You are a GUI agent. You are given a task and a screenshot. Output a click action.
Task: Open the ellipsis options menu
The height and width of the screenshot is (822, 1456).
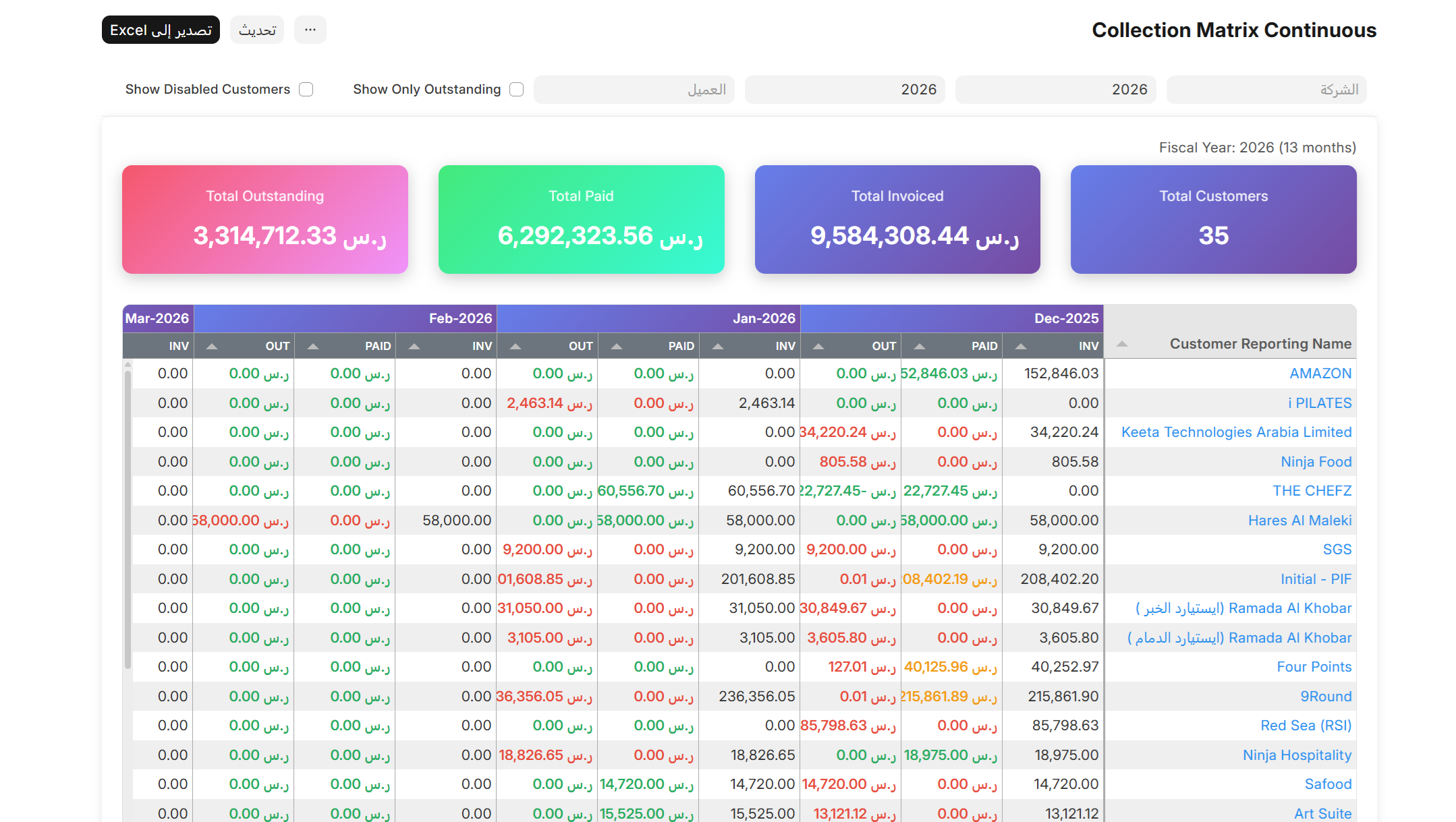tap(310, 30)
